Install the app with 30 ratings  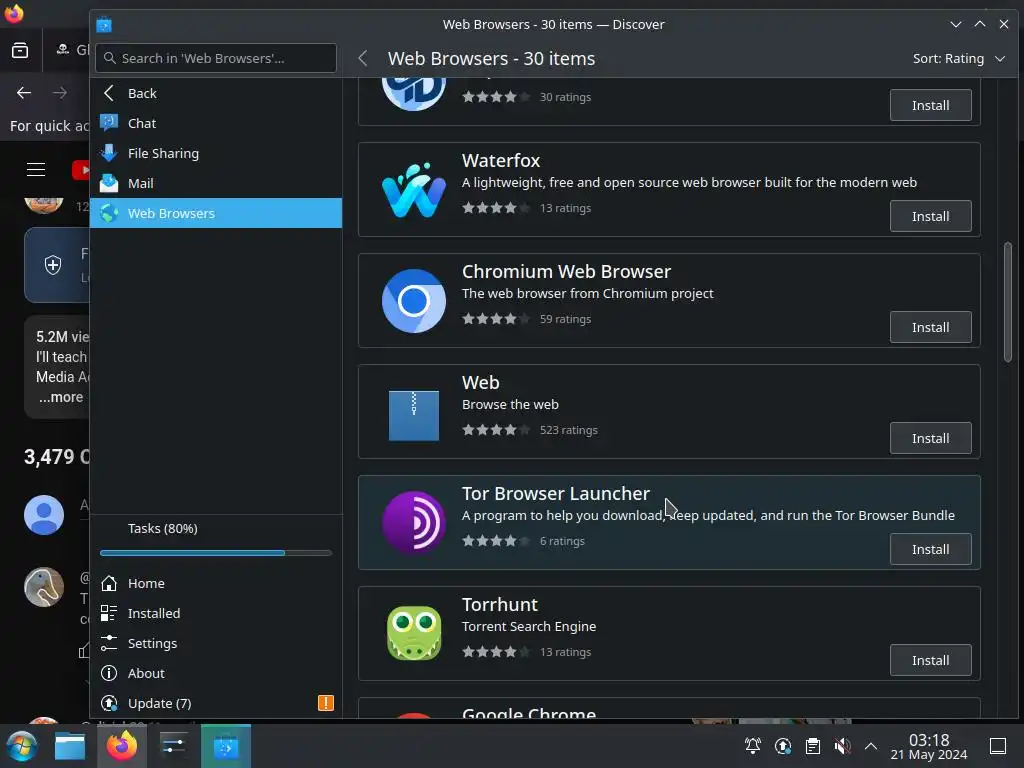pos(931,105)
